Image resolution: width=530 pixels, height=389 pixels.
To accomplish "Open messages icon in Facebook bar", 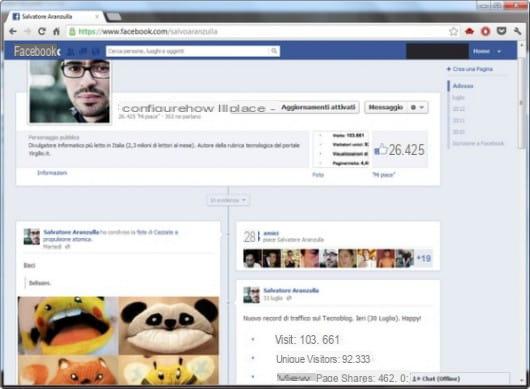I will (83, 51).
